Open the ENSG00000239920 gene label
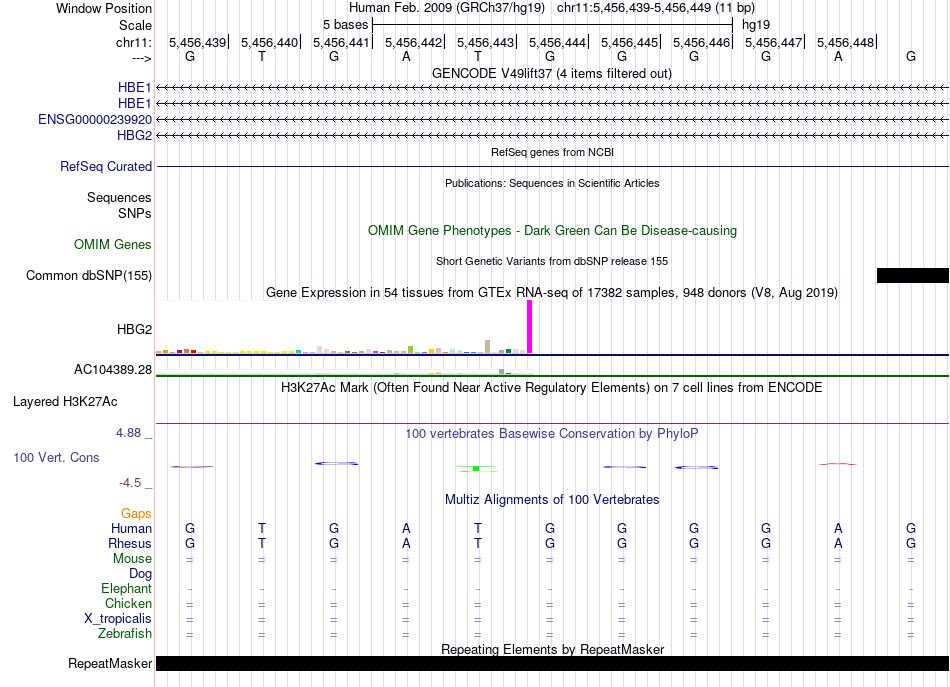 (95, 119)
